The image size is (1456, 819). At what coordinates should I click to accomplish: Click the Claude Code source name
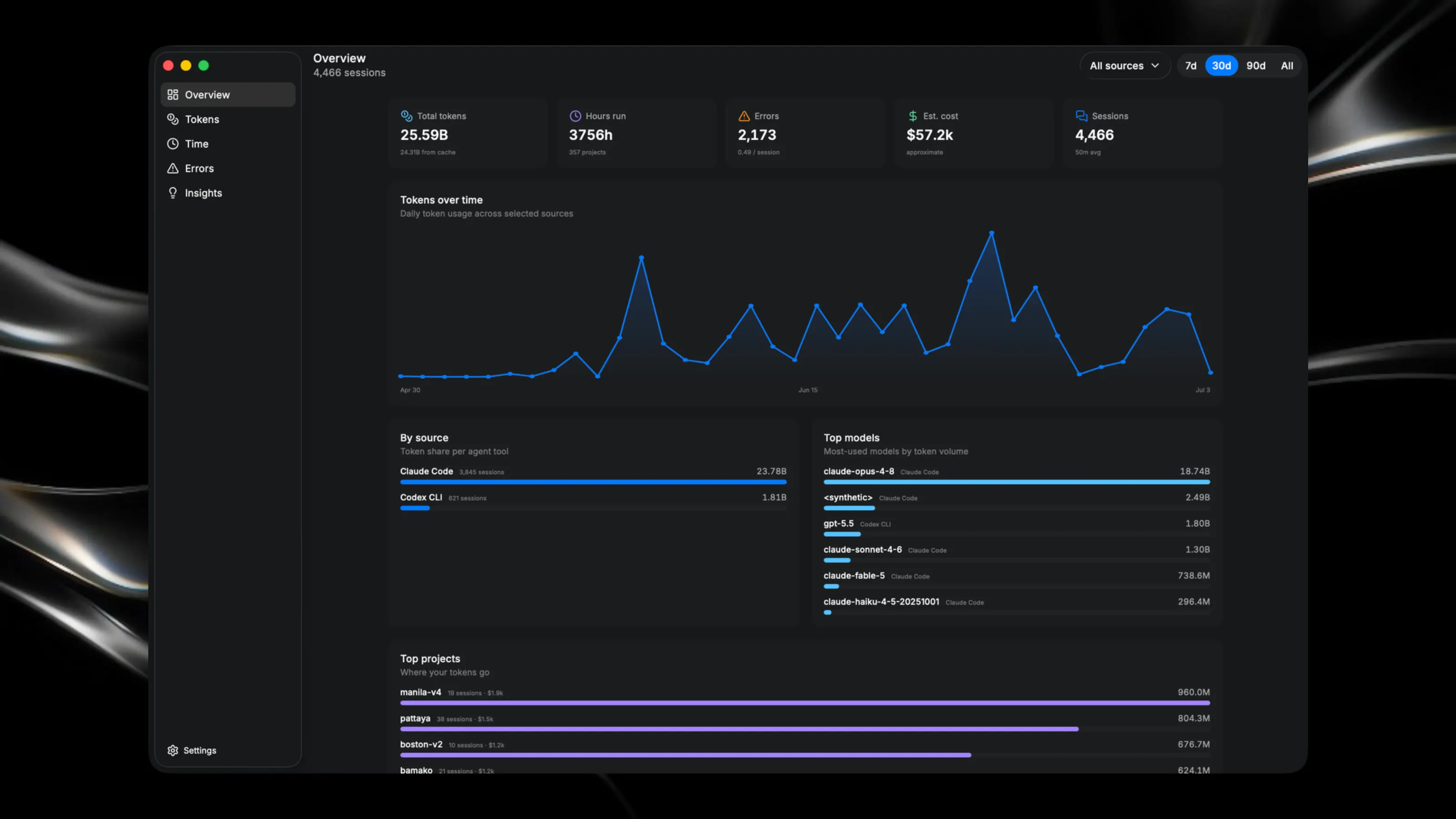pos(426,471)
